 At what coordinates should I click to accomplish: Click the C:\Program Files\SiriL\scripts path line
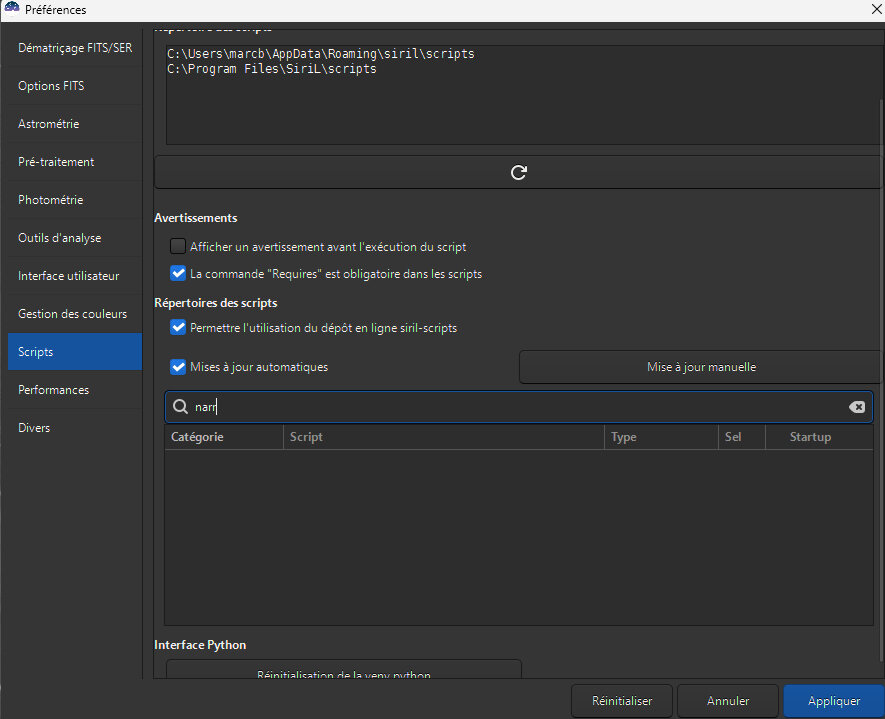pyautogui.click(x=271, y=69)
